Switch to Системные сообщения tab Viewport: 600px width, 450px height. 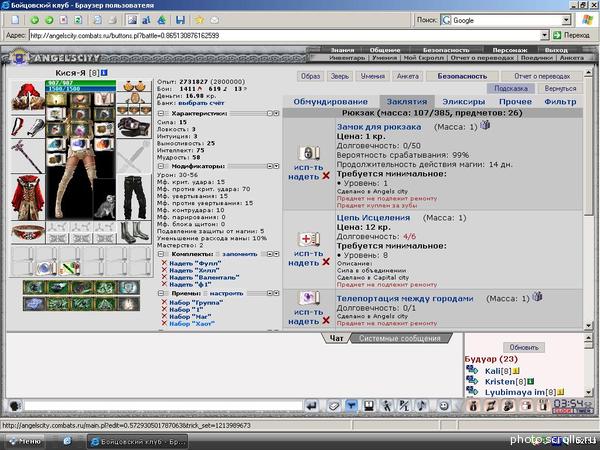[400, 338]
